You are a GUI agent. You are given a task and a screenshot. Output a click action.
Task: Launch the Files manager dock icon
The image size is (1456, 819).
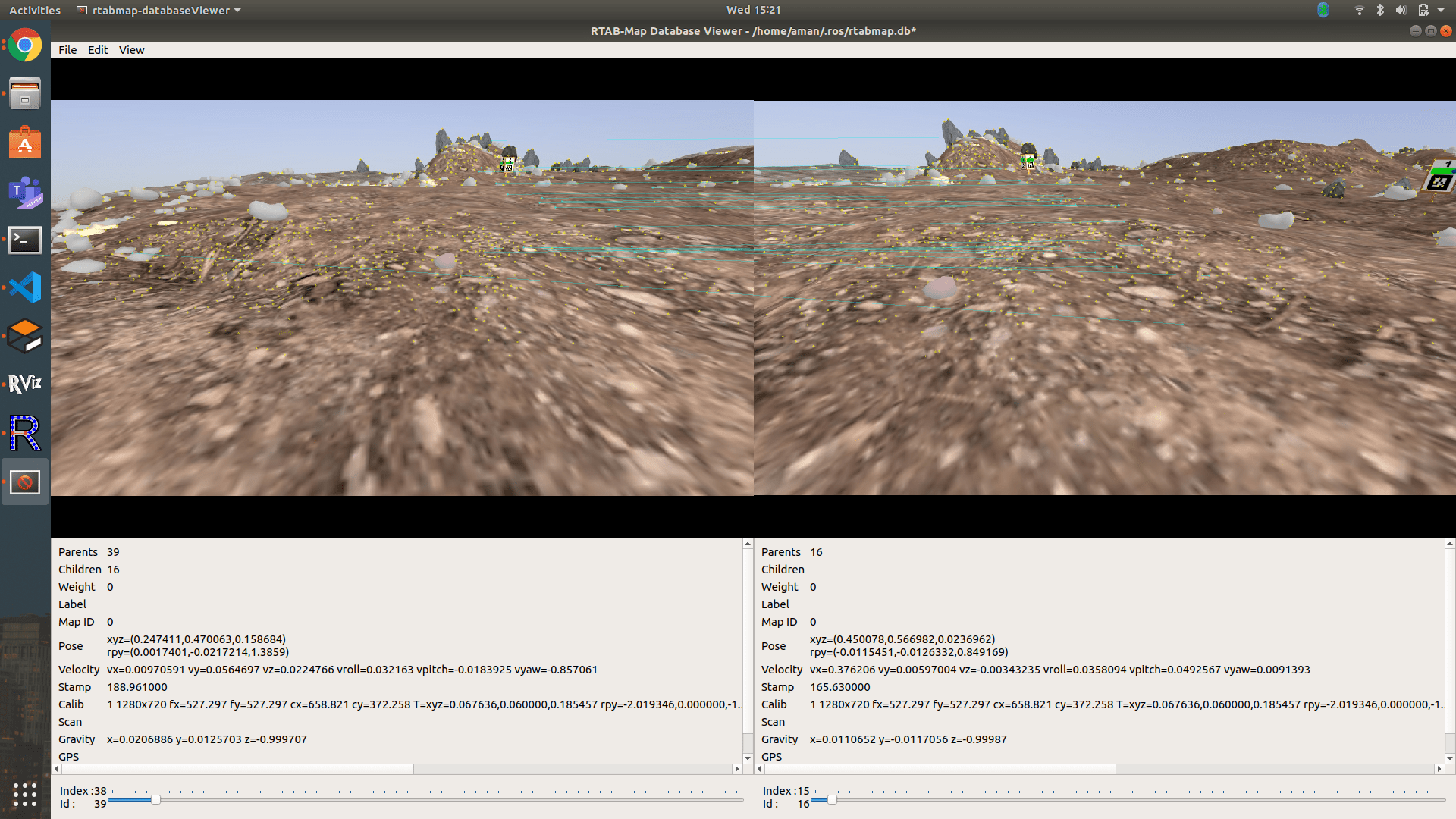(x=25, y=94)
